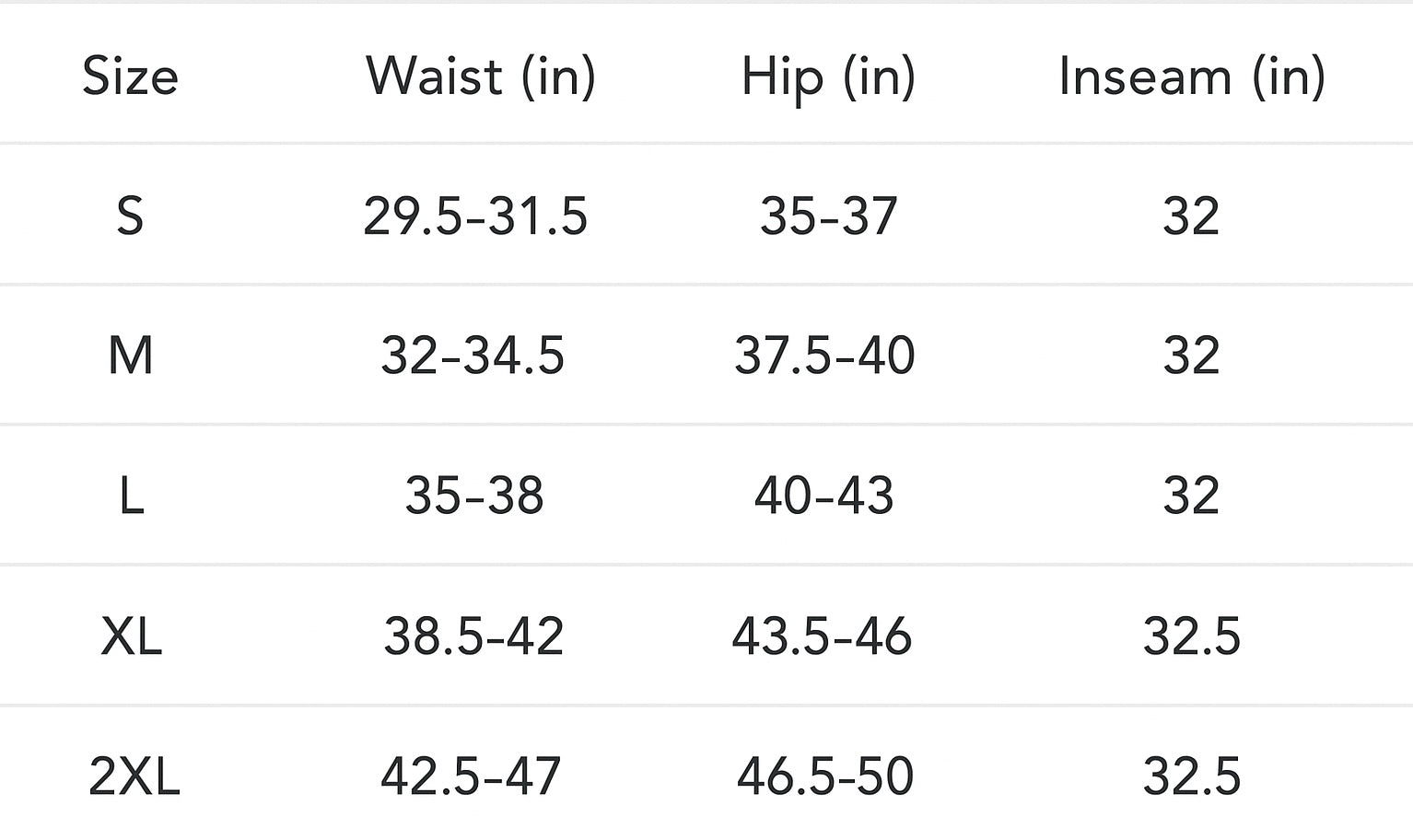
Task: Click hip value 46.5-50
Action: (x=825, y=776)
